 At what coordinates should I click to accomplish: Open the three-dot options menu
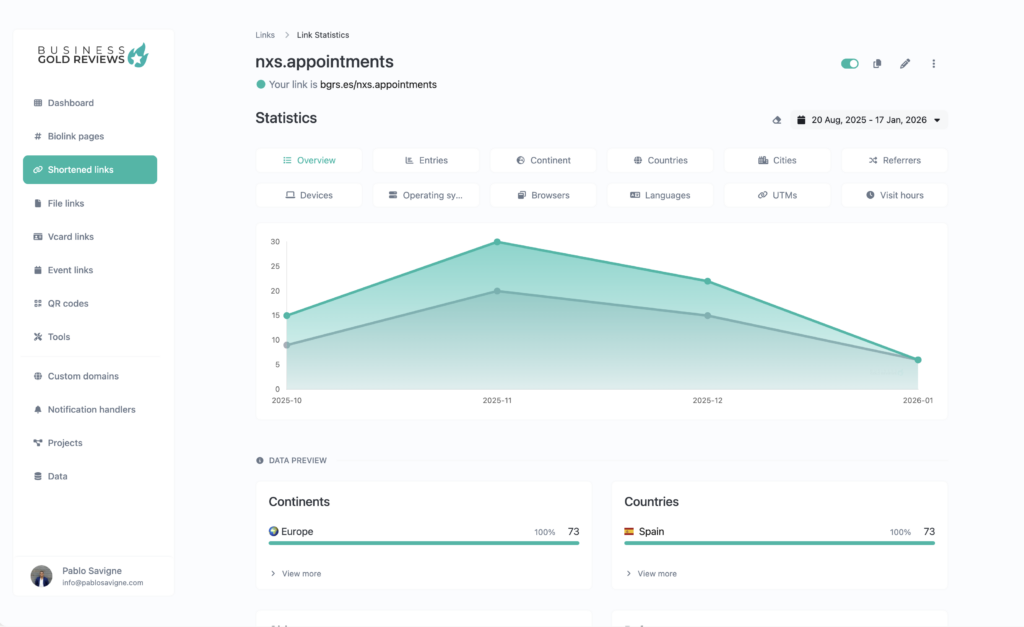click(934, 64)
